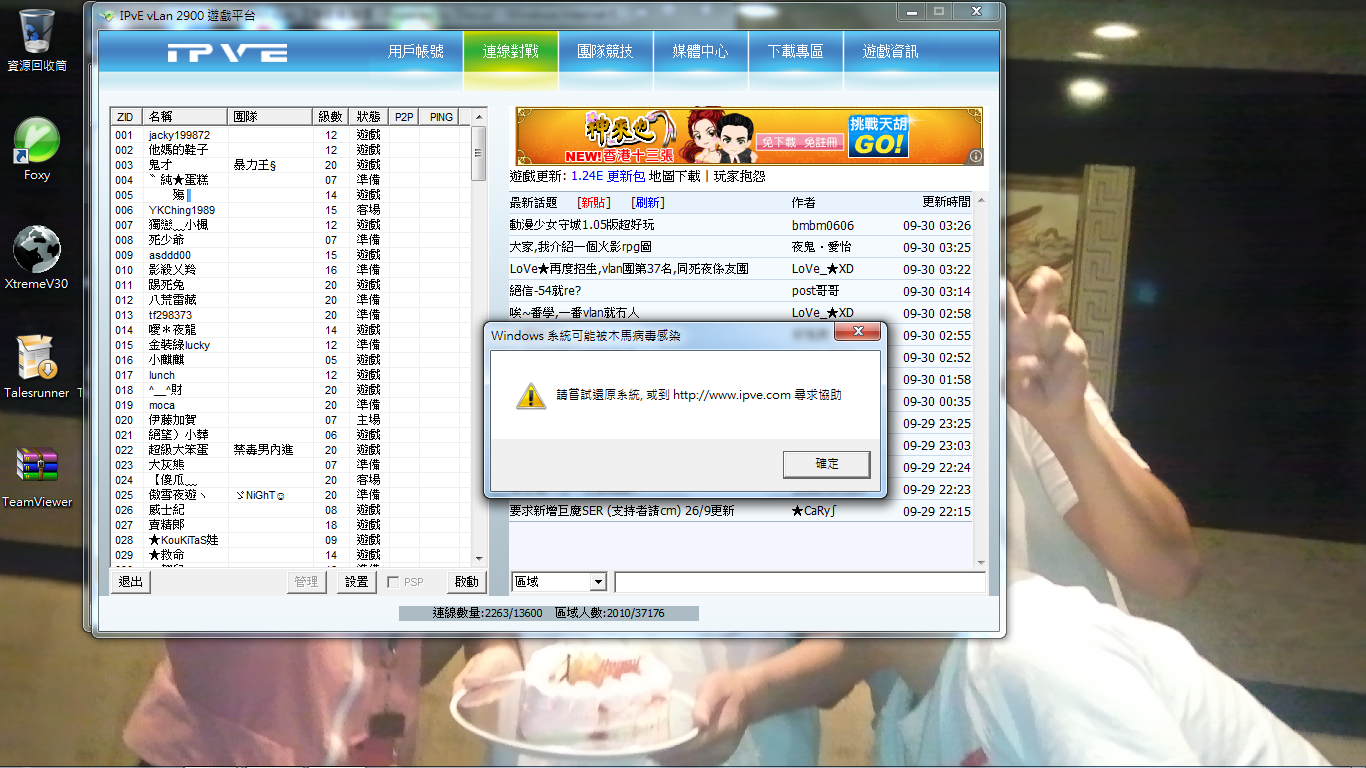
Task: Click the 挑戰天胡 GO! banner button
Action: 878,136
